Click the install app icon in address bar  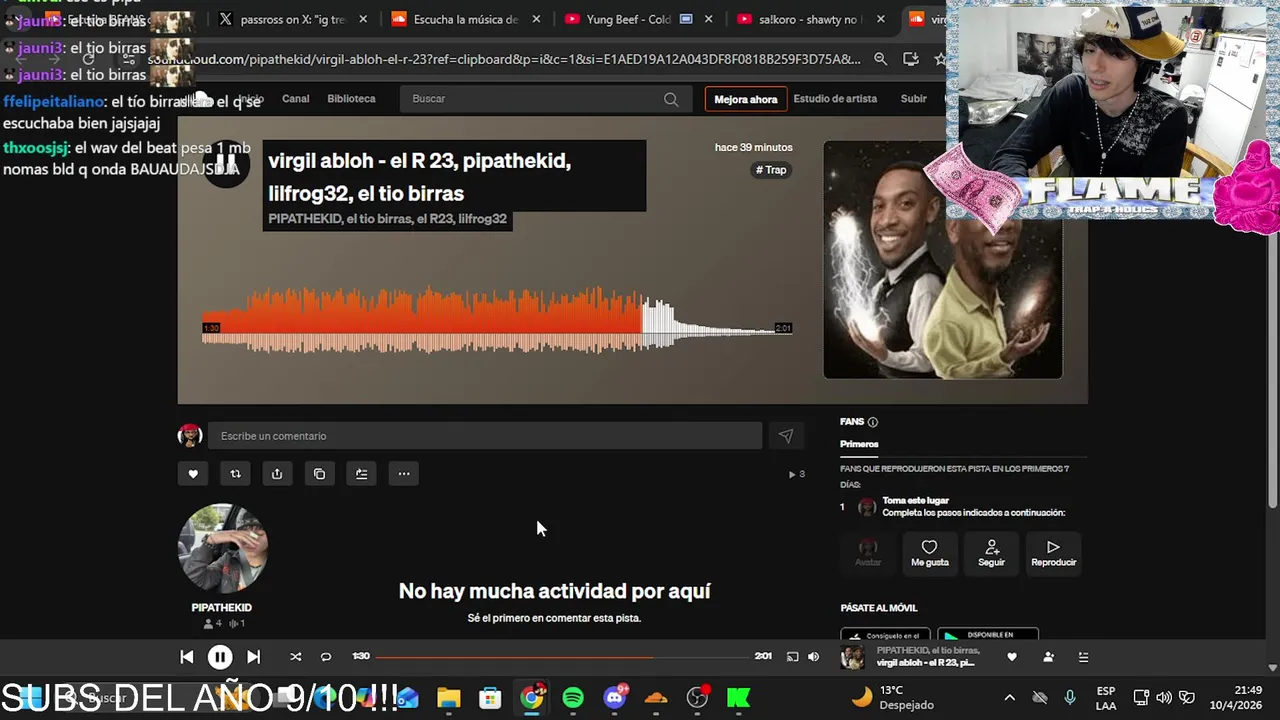911,59
